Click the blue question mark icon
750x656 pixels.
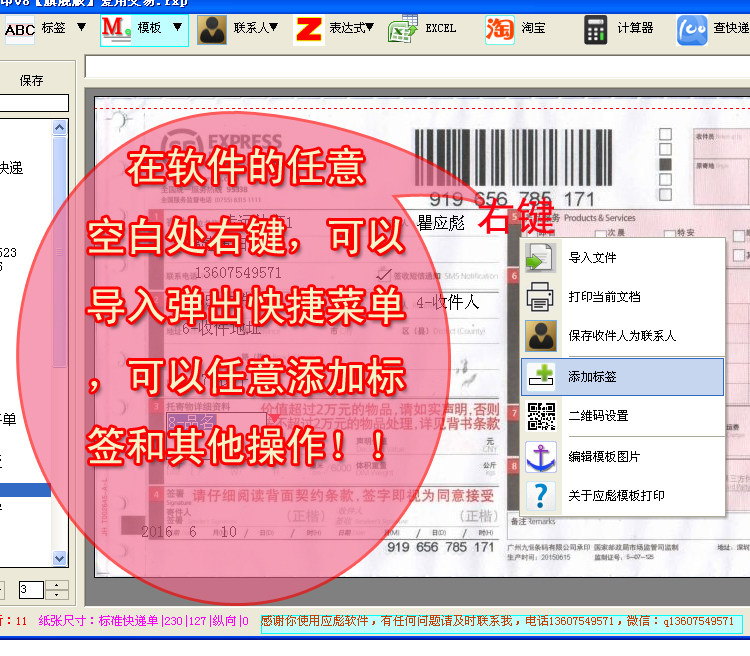[x=540, y=496]
